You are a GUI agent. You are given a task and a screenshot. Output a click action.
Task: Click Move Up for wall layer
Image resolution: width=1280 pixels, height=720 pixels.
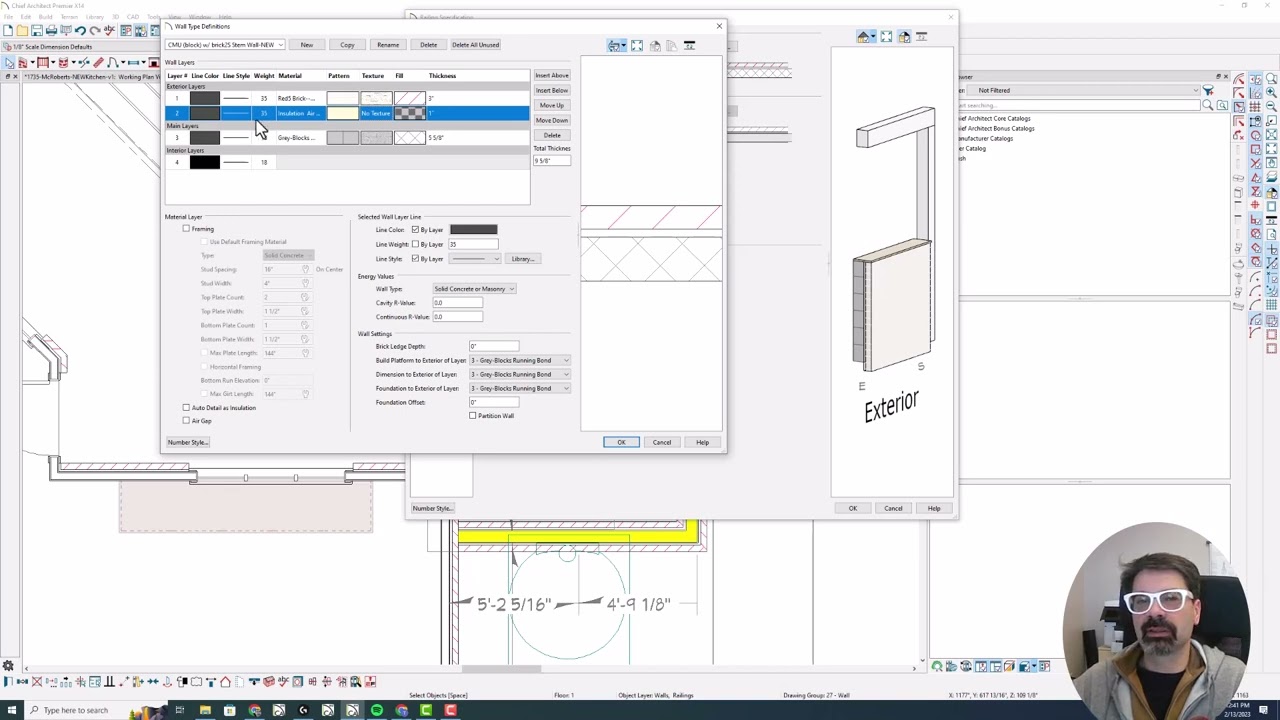[x=552, y=105]
